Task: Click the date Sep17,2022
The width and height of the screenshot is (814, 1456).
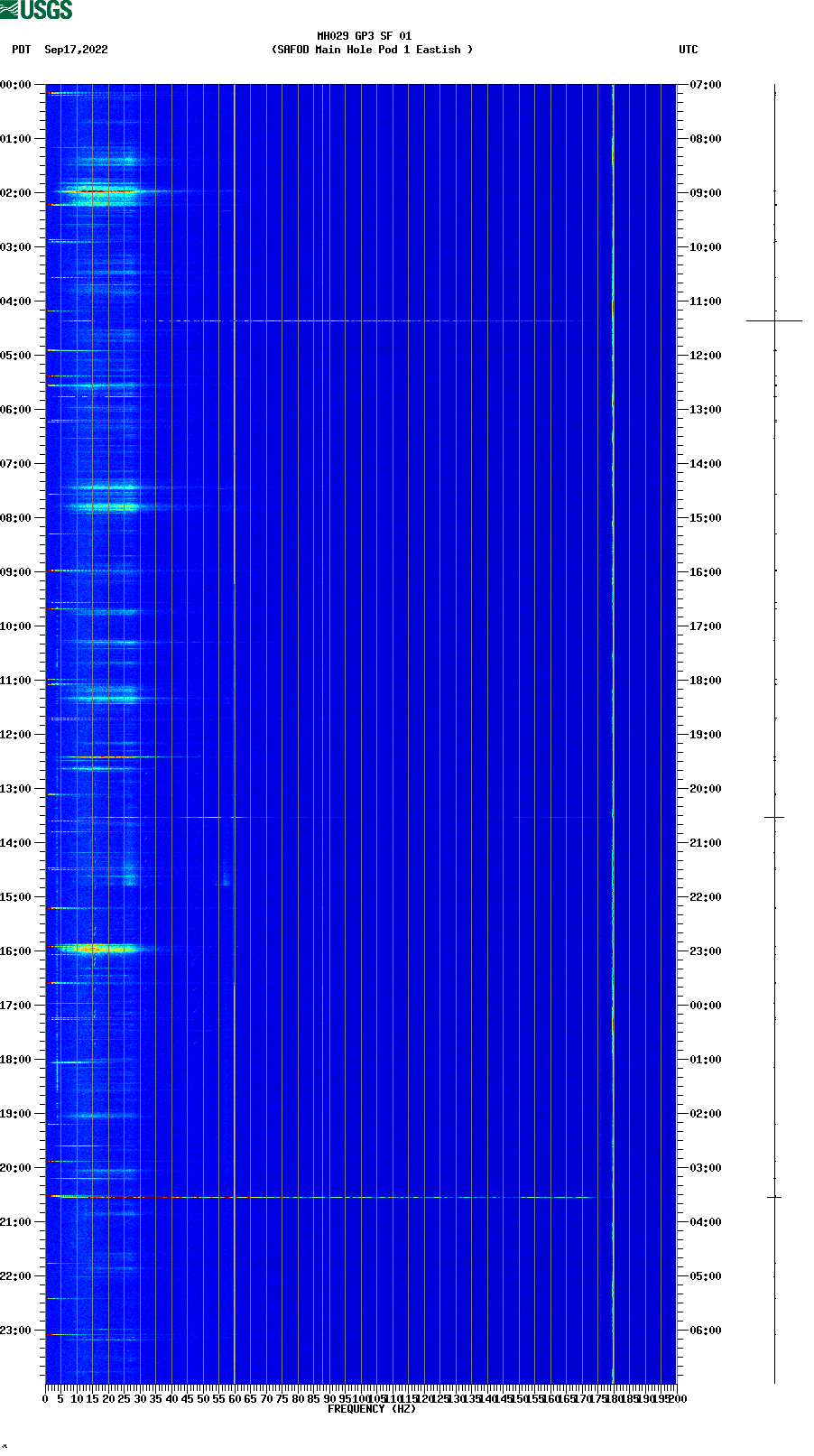Action: pos(76,50)
